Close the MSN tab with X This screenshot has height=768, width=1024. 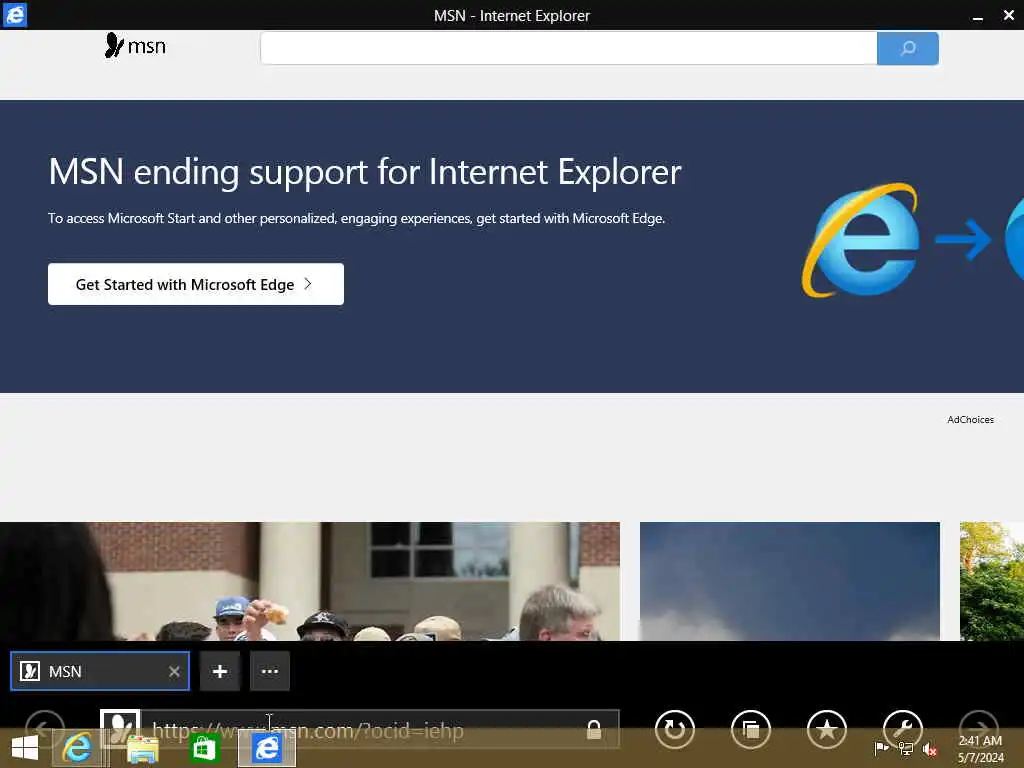tap(174, 671)
